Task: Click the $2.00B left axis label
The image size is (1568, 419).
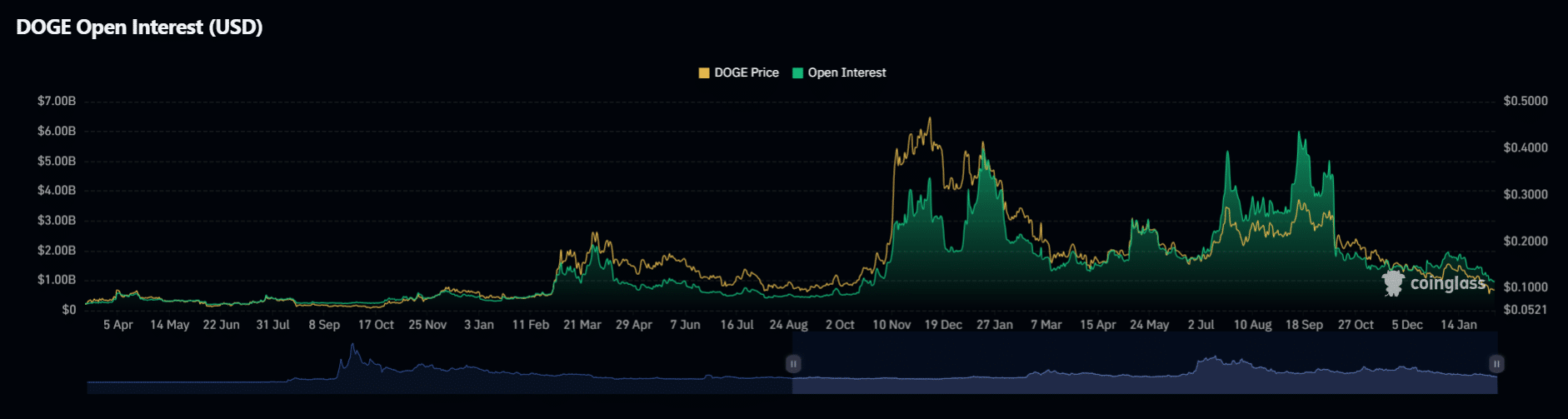Action: click(57, 250)
